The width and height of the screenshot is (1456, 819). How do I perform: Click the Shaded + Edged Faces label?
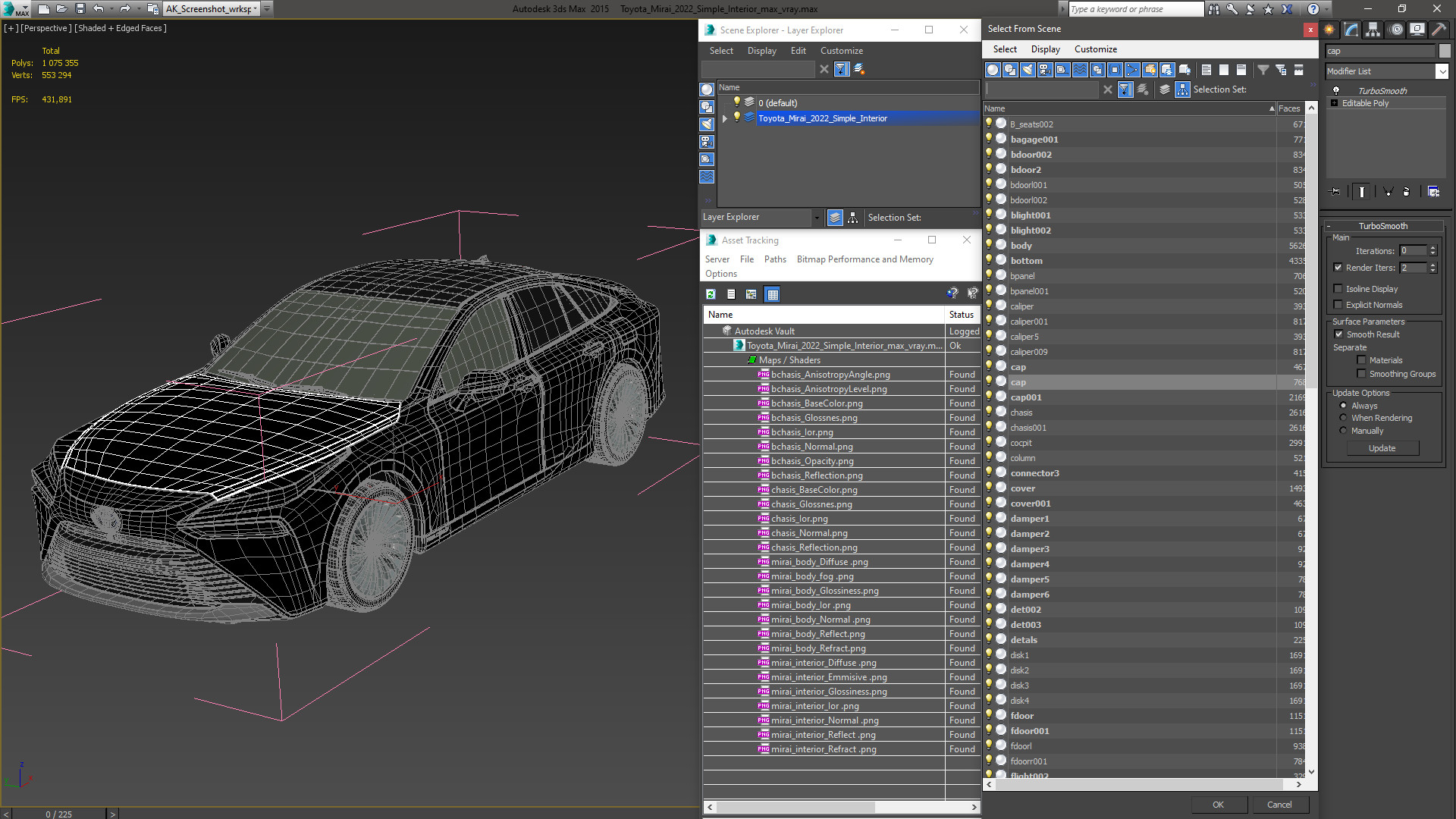point(121,28)
